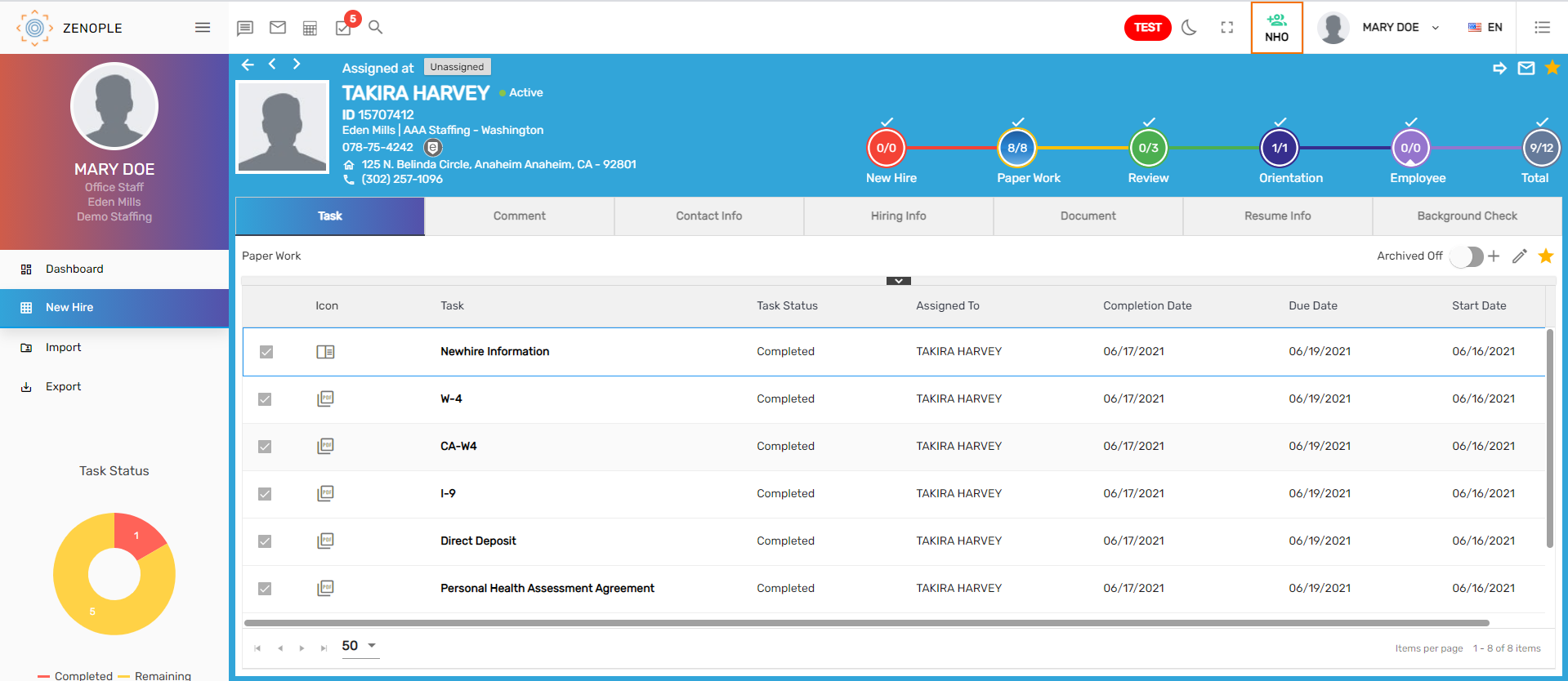Select the Review 0/3 stage circle

coord(1149,148)
